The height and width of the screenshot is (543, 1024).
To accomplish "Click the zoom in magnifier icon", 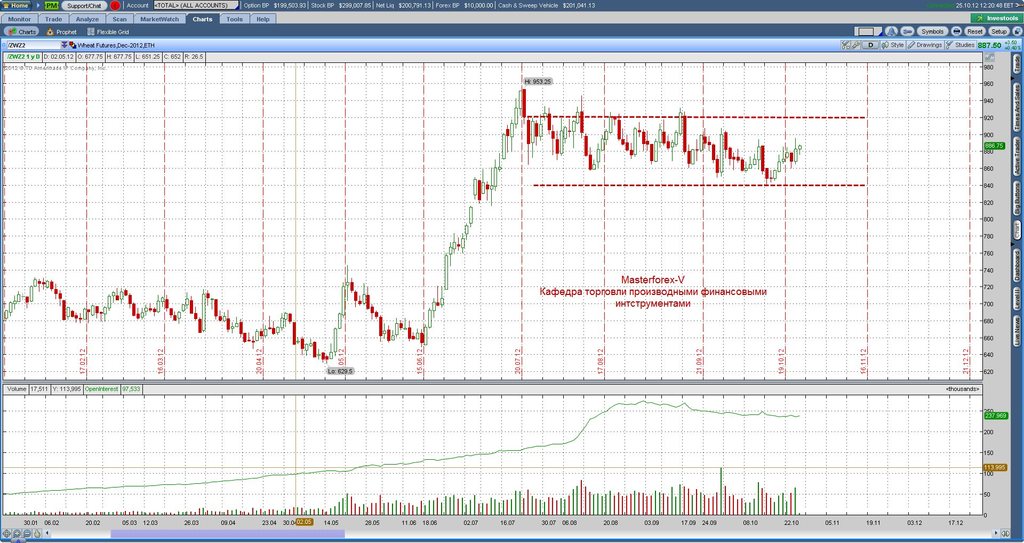I will [x=16, y=534].
